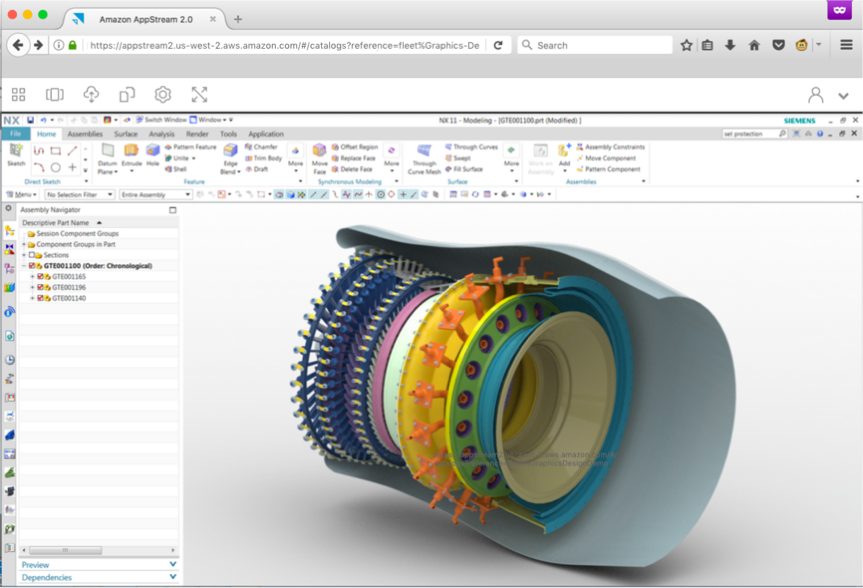Select the sketch Rectangle tool
Viewport: 863px width, 588px height.
(x=56, y=150)
